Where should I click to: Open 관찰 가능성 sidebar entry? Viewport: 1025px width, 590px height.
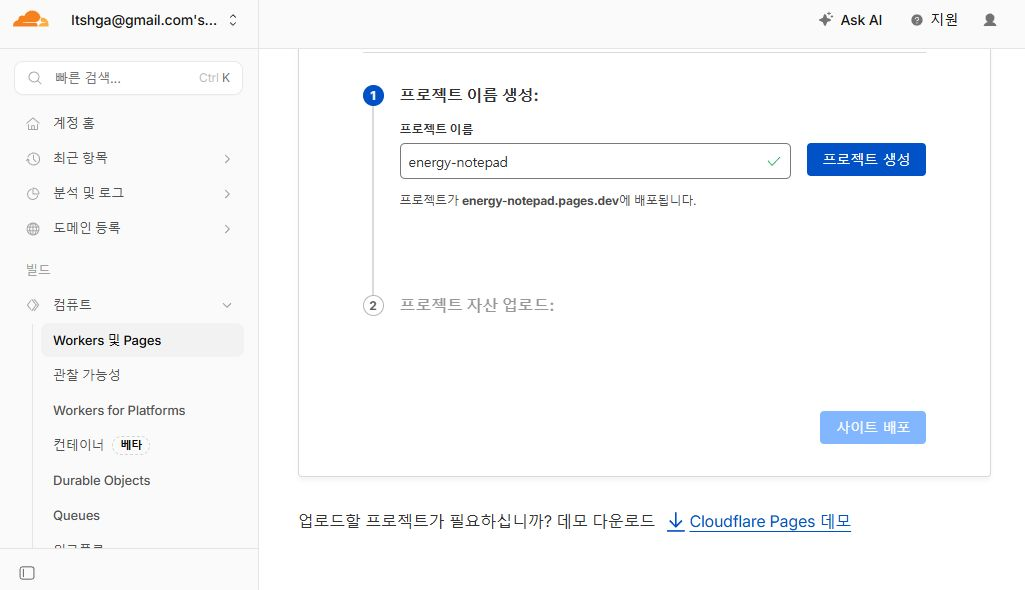click(86, 375)
